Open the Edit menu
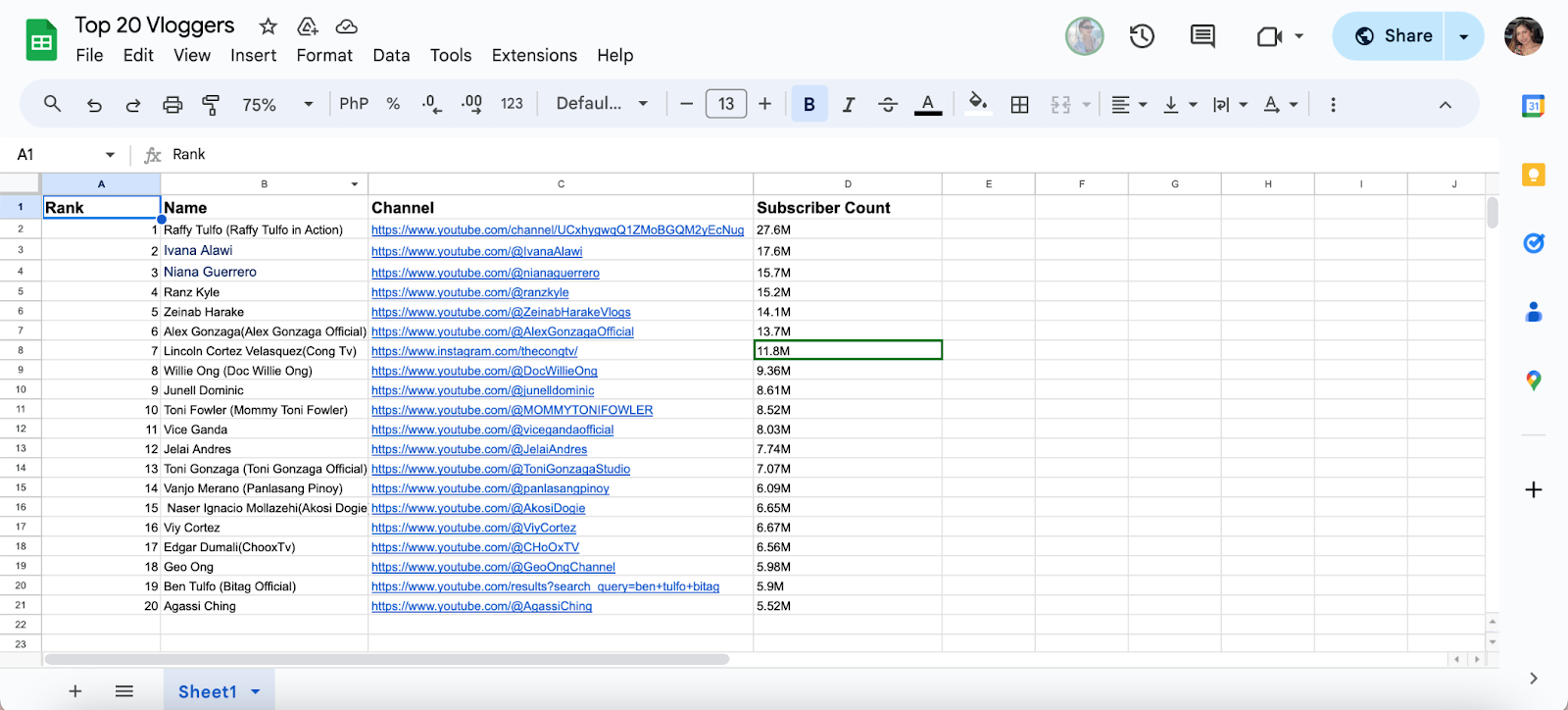The width and height of the screenshot is (1568, 710). click(x=138, y=55)
